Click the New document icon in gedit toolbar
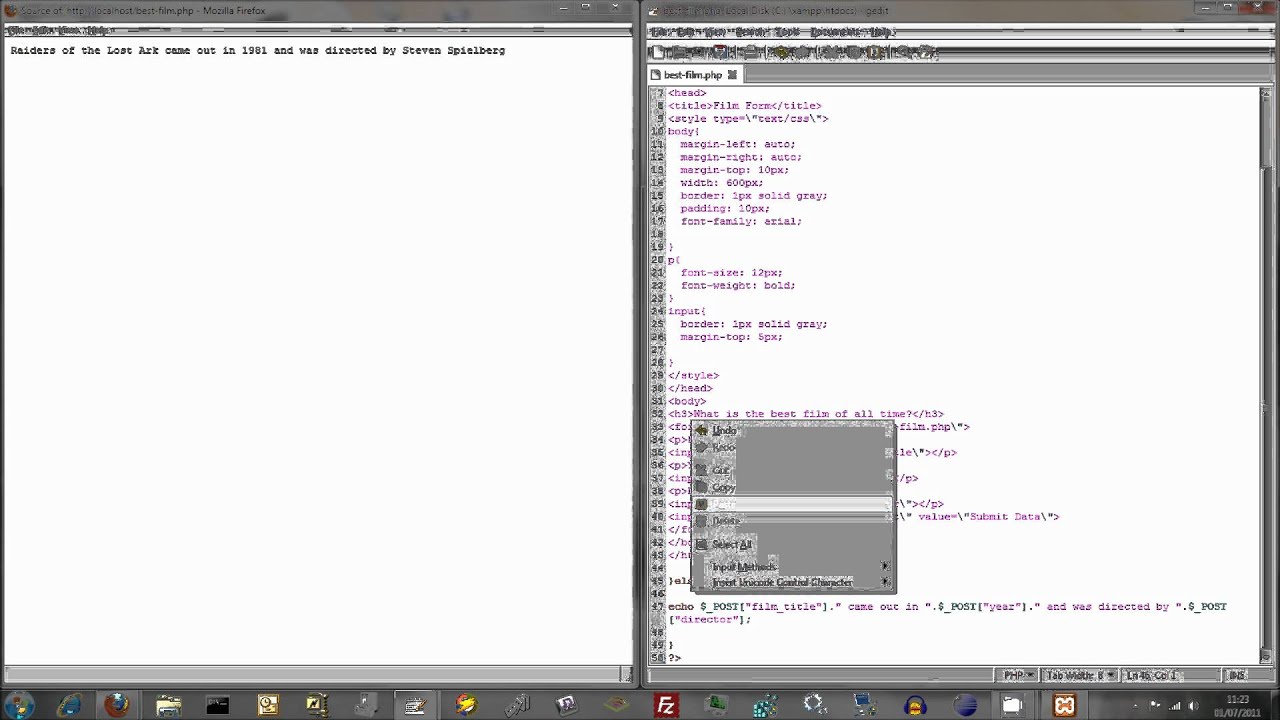The image size is (1280, 720). click(659, 52)
